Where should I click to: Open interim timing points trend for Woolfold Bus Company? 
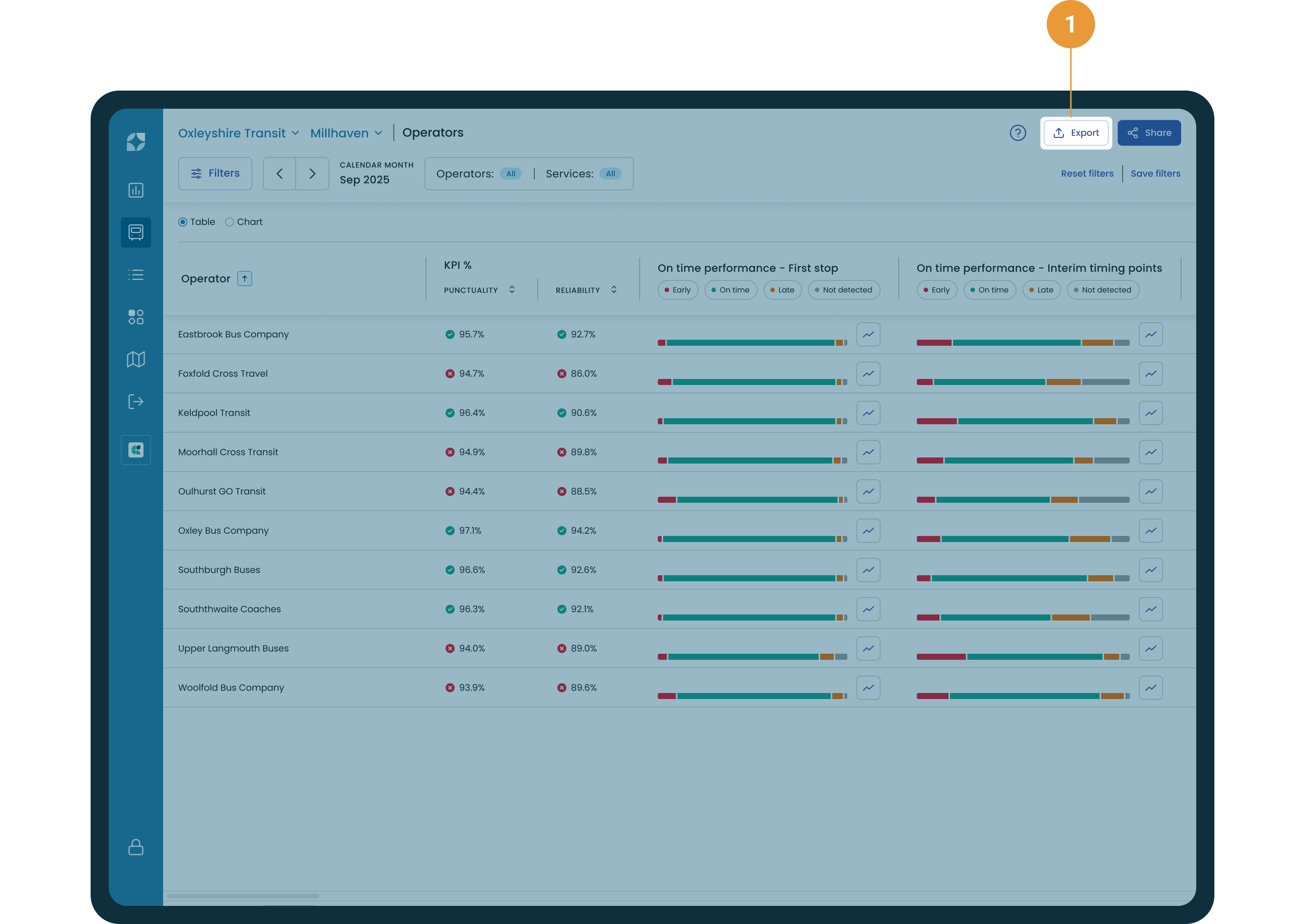click(x=1150, y=688)
